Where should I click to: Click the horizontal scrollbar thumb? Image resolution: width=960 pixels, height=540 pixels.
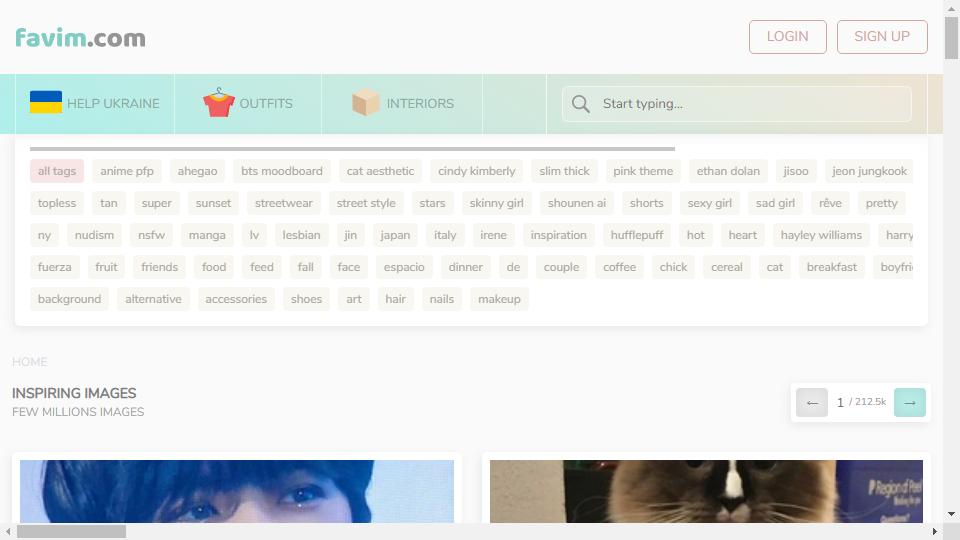click(x=72, y=531)
